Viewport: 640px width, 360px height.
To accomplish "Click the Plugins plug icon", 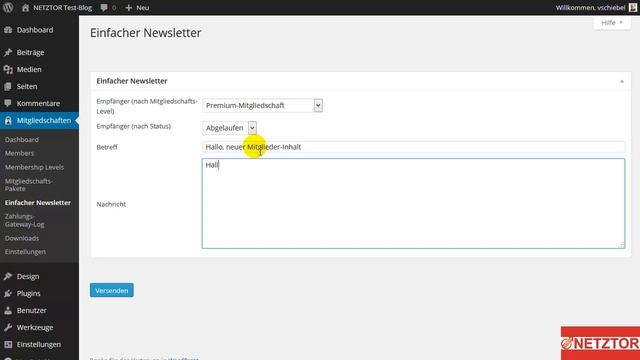I will click(8, 293).
